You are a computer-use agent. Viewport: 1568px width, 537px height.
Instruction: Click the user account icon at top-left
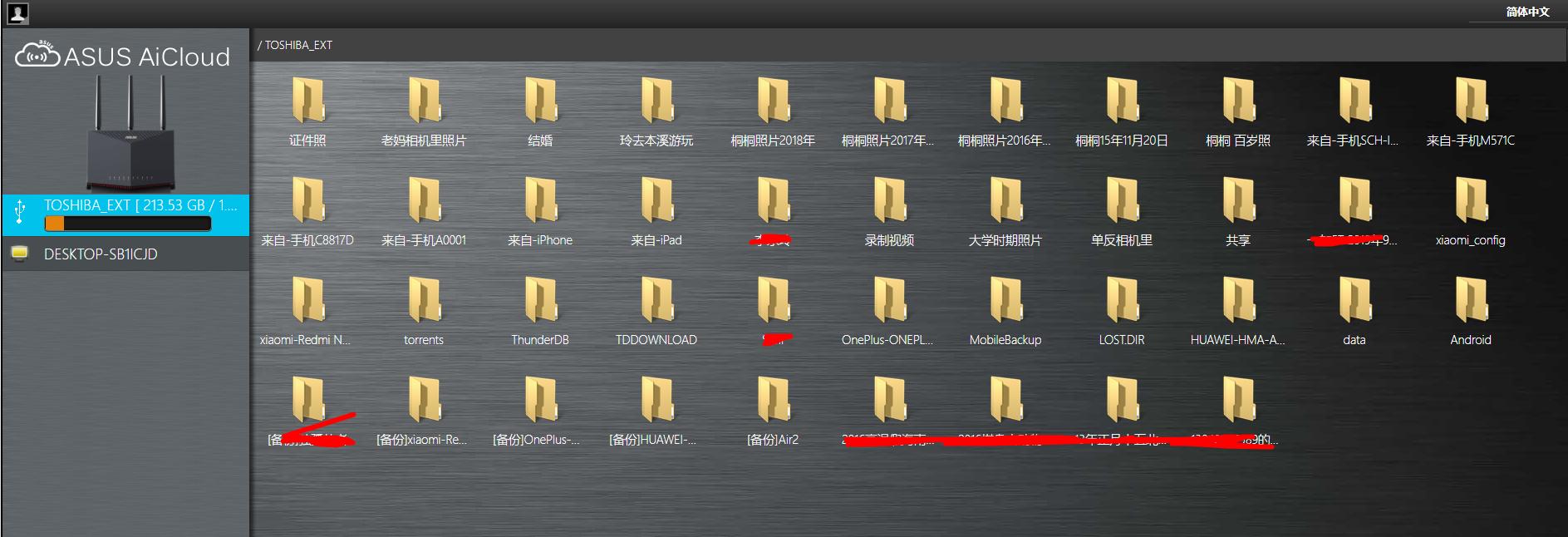click(17, 13)
